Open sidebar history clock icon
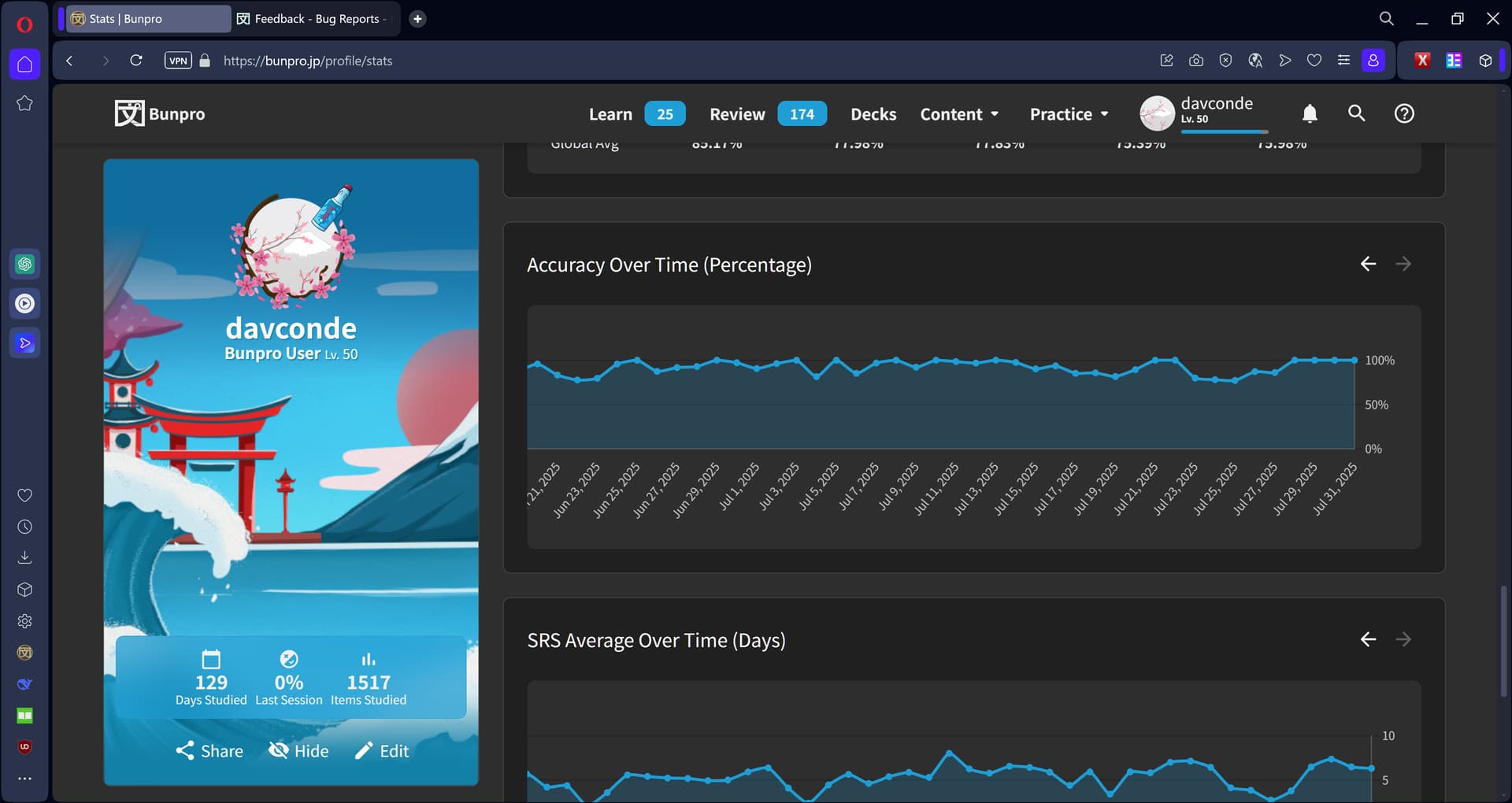Screen dimensions: 1512x803 [24, 527]
